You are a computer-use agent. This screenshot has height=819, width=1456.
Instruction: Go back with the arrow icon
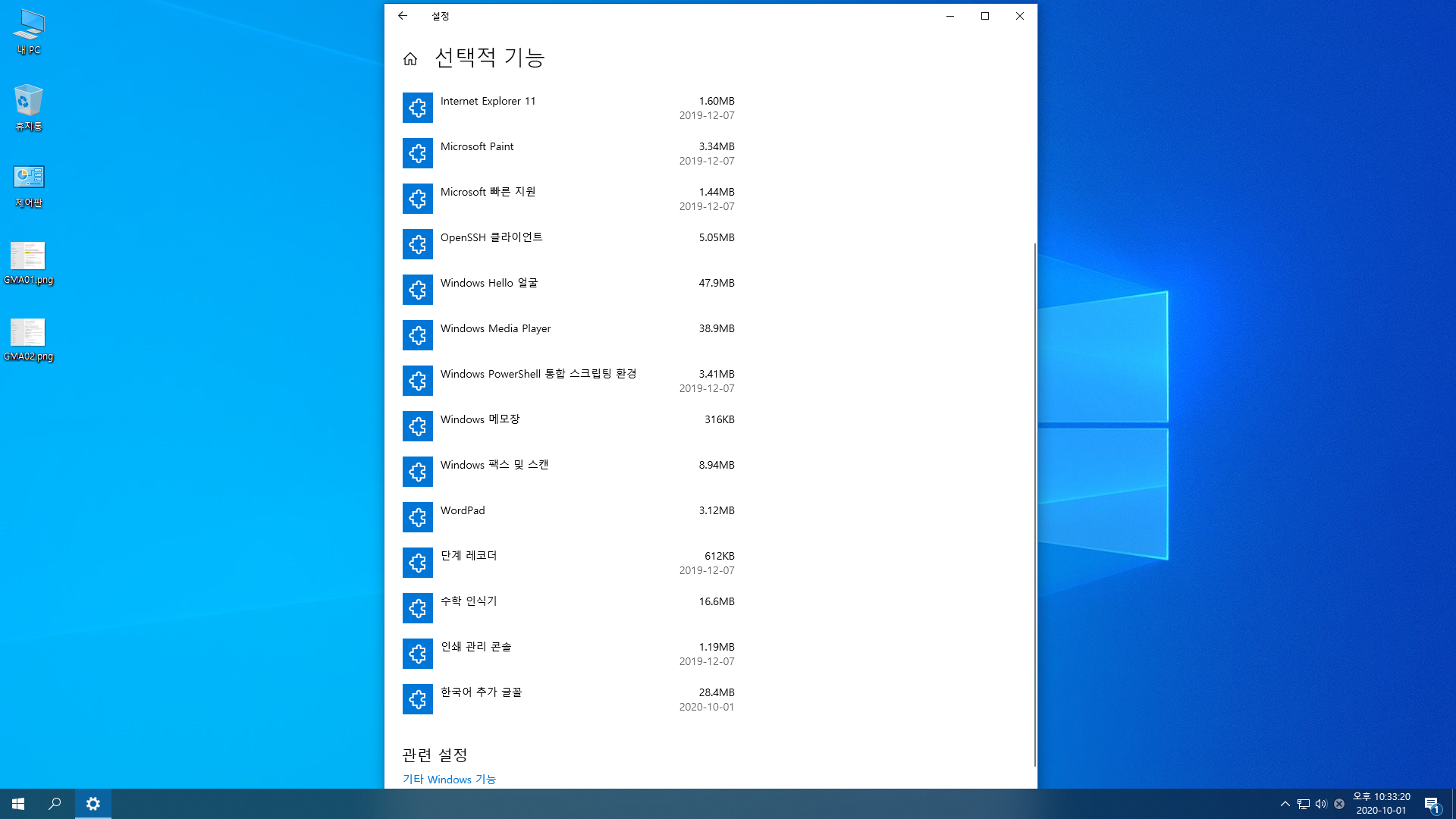tap(403, 16)
